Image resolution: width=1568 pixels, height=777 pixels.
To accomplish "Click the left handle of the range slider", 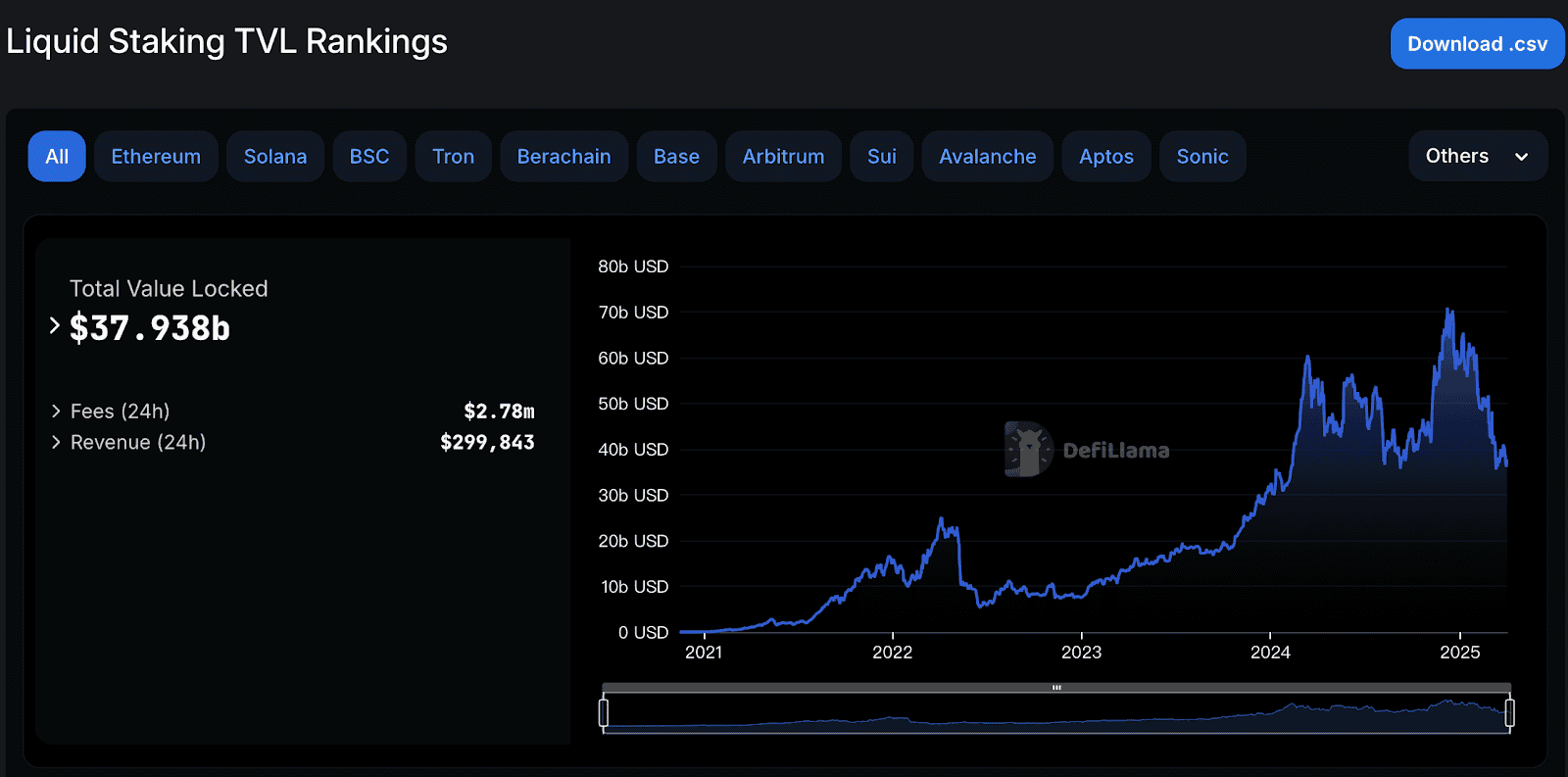I will [x=604, y=712].
